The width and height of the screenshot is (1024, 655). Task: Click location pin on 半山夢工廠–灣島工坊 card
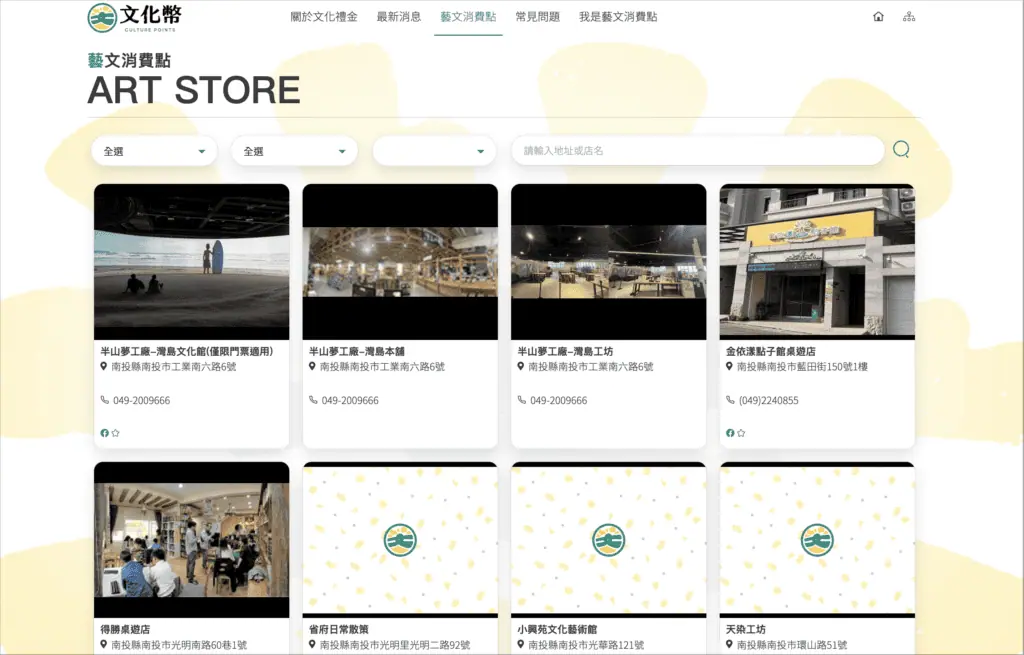(x=520, y=366)
